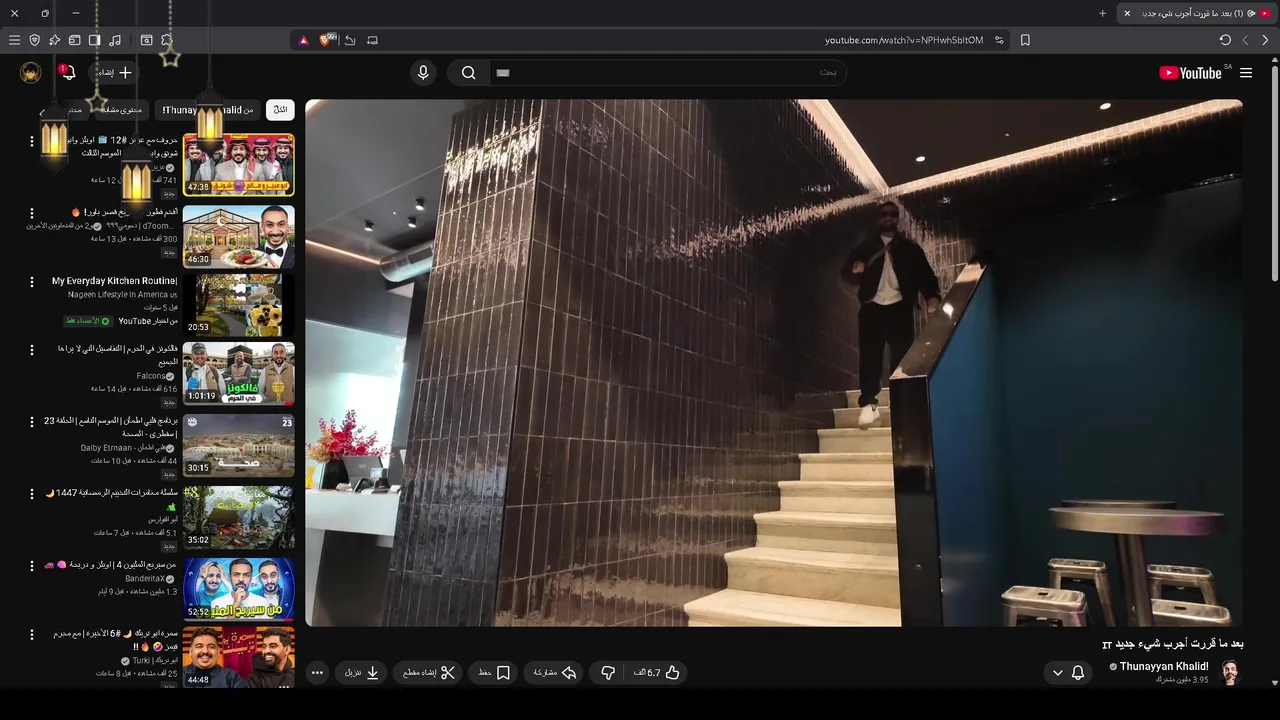Open the 47:38 suggested video thumbnail
Viewport: 1280px width, 720px height.
[239, 164]
